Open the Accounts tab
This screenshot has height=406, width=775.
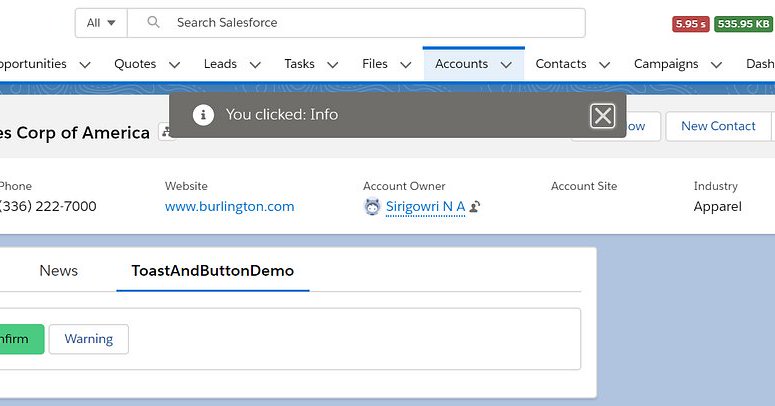(461, 64)
